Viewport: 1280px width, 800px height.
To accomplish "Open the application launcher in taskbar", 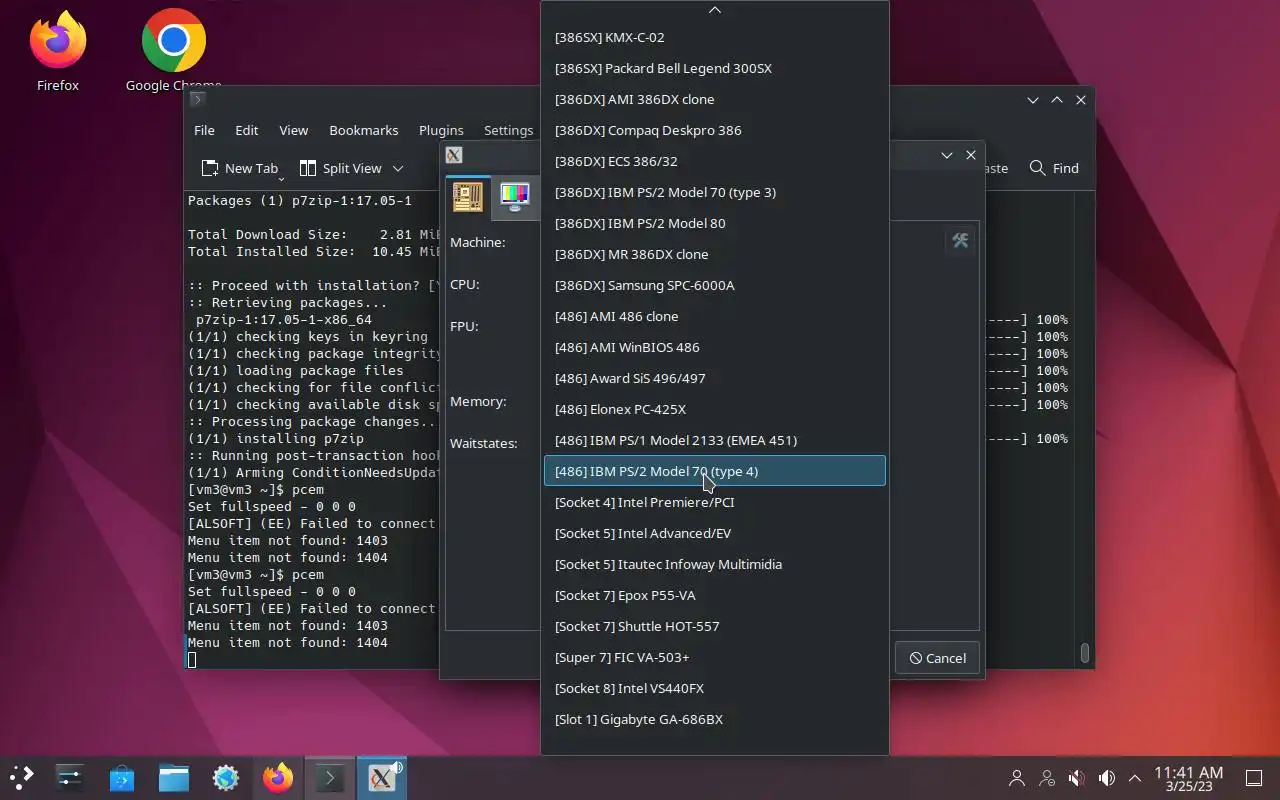I will point(22,777).
